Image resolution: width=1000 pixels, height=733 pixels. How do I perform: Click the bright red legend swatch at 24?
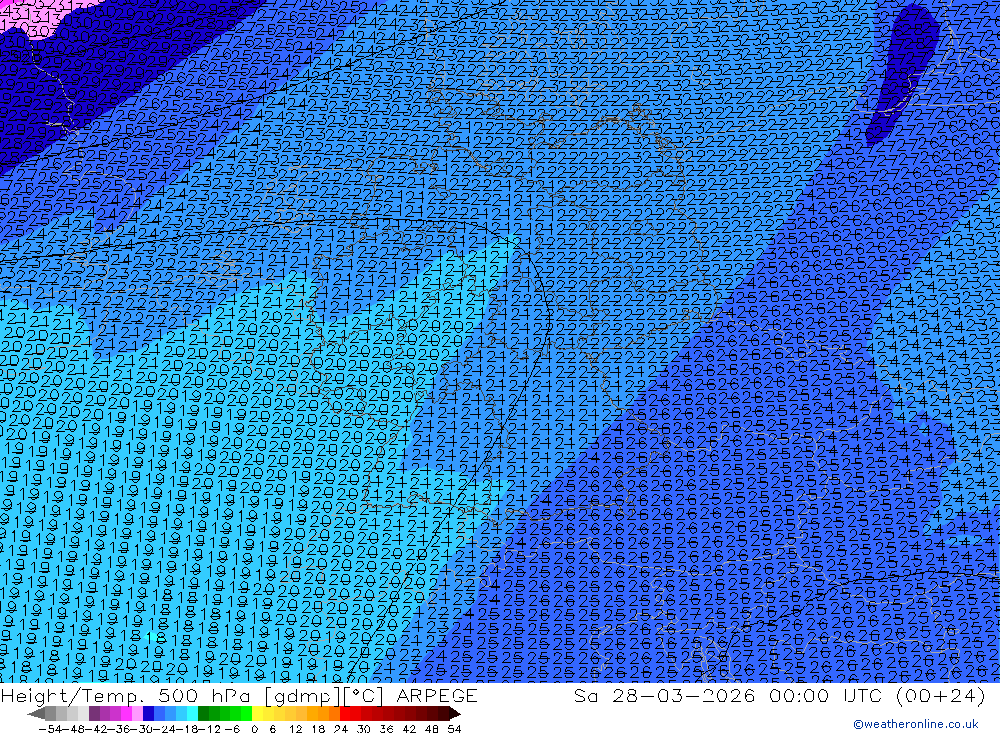[x=345, y=713]
